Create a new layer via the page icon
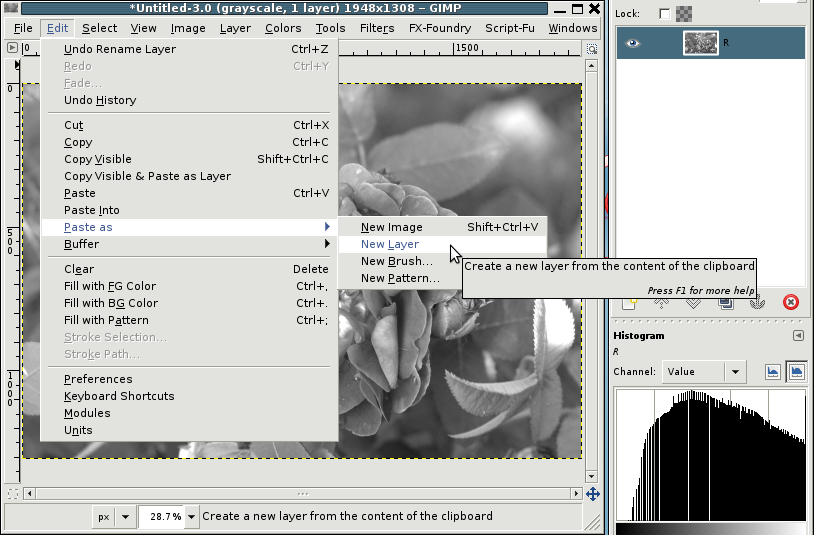This screenshot has height=535, width=814. click(x=629, y=303)
